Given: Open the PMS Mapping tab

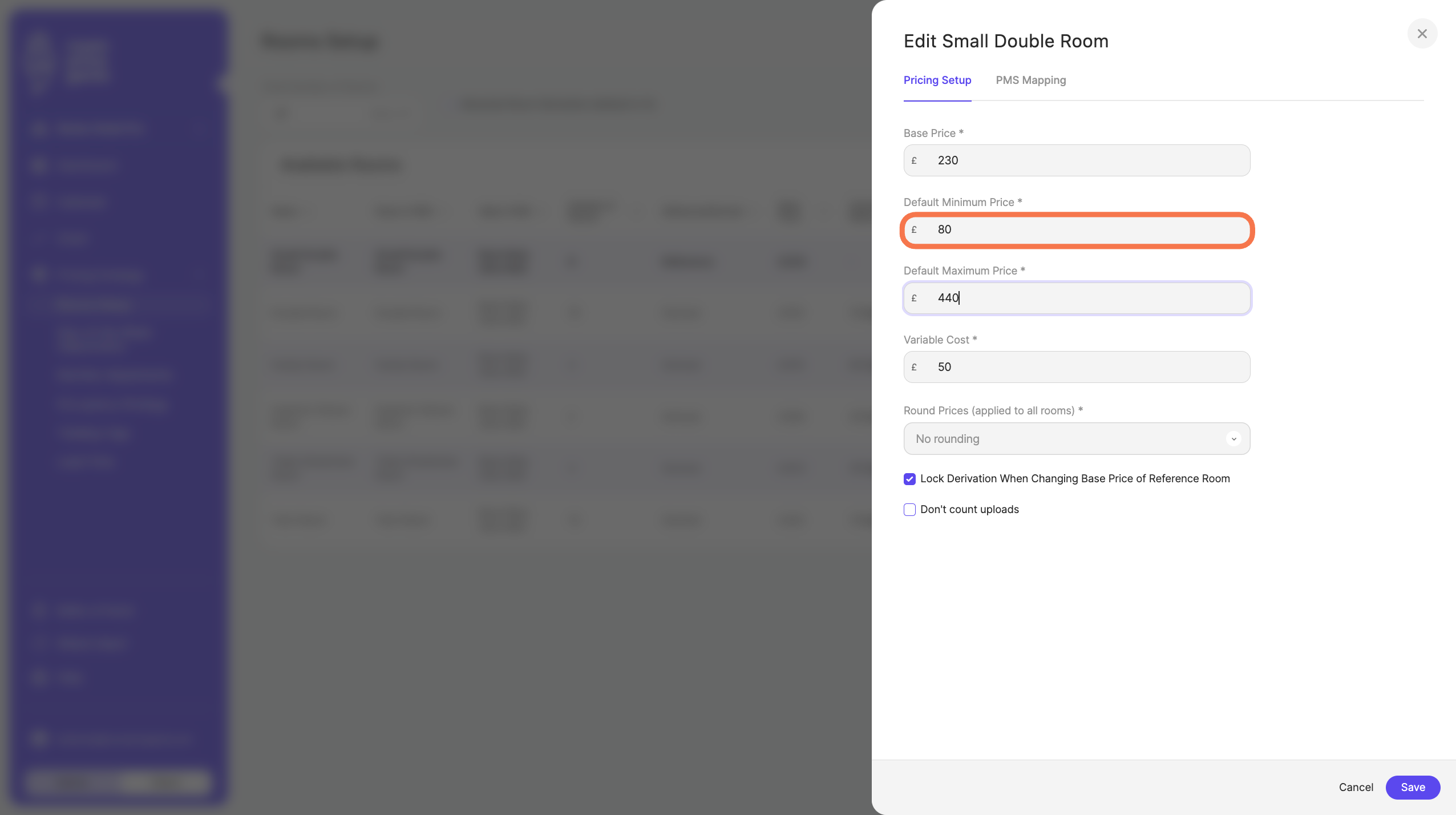Looking at the screenshot, I should (x=1030, y=80).
